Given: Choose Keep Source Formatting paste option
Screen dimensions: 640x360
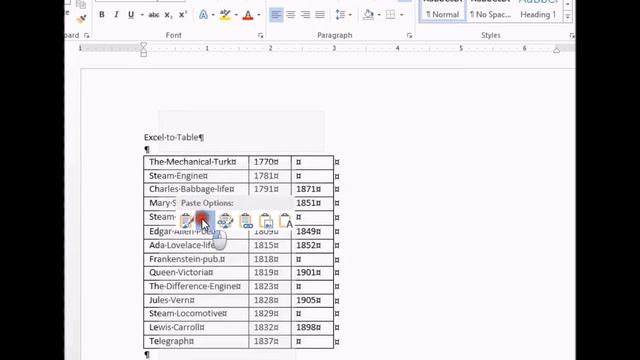Looking at the screenshot, I should click(x=186, y=220).
